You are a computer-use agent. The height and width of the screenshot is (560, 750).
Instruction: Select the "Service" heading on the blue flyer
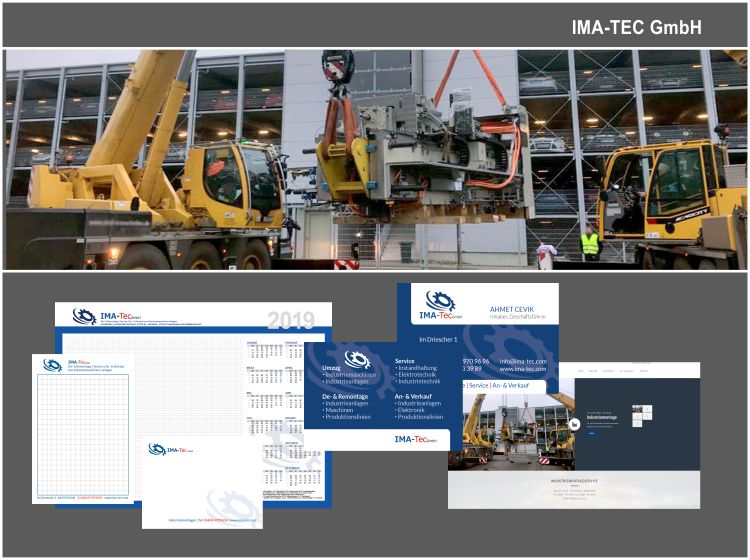point(405,361)
